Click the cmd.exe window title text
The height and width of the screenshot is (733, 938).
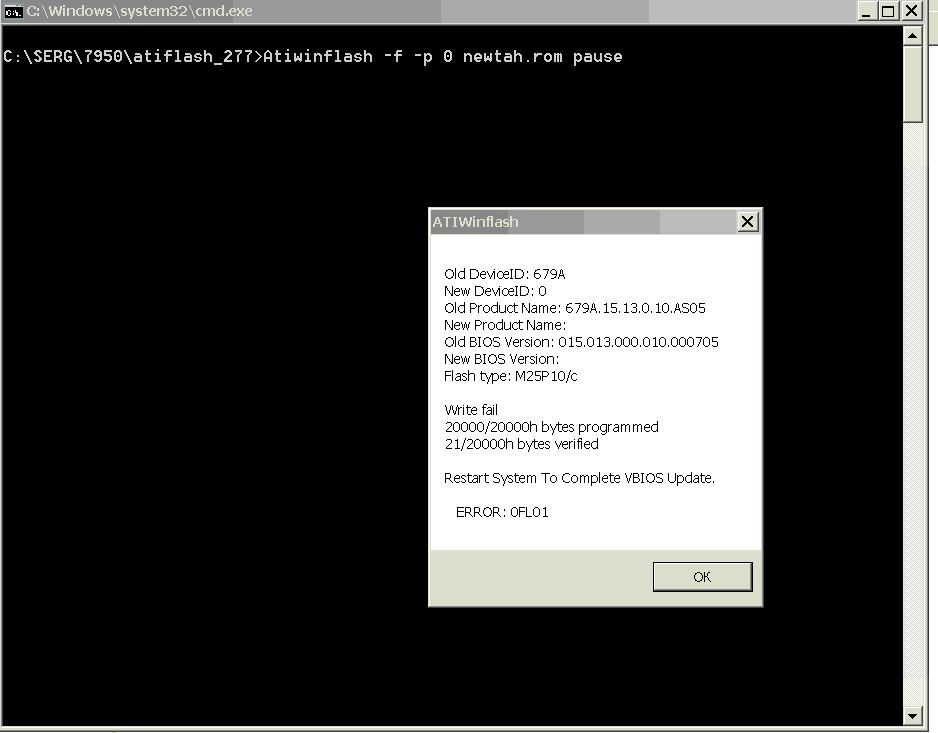[139, 11]
